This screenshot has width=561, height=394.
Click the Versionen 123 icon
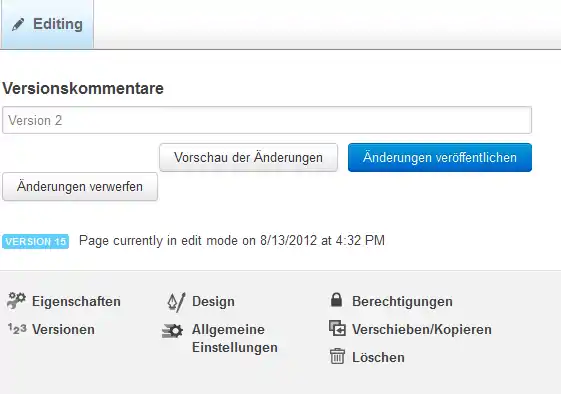tap(17, 328)
